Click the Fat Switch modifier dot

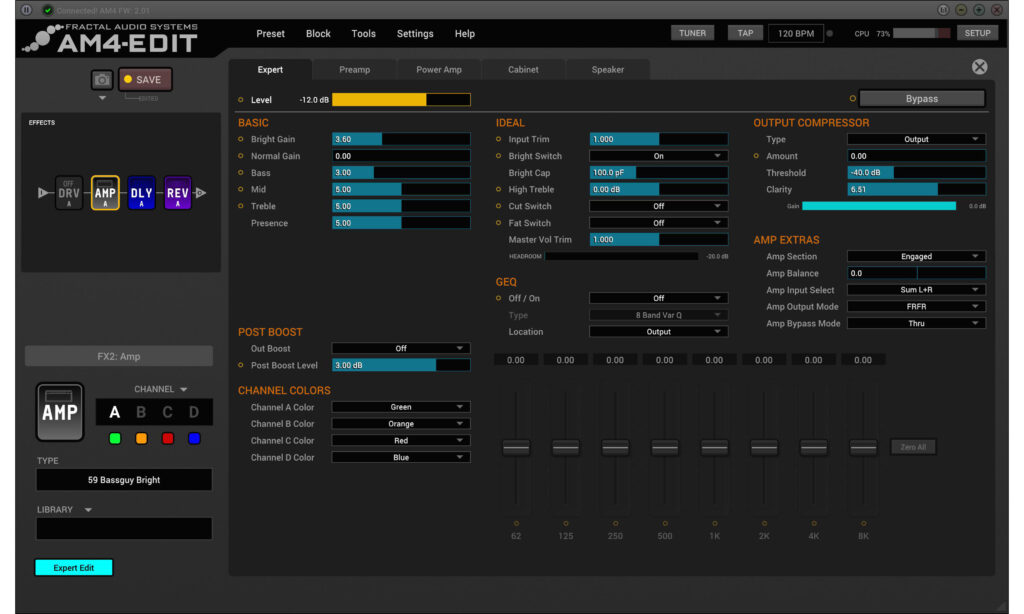coord(498,223)
